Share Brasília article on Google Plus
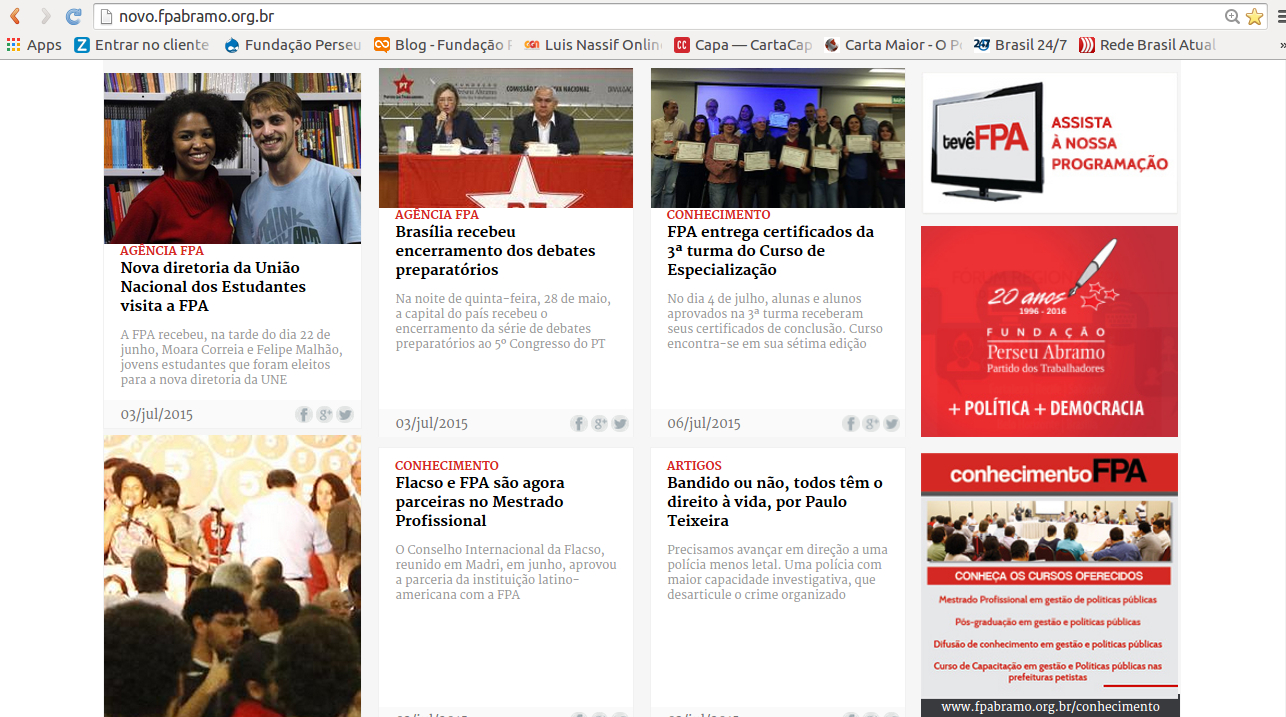Viewport: 1286px width, 717px height. click(x=599, y=424)
